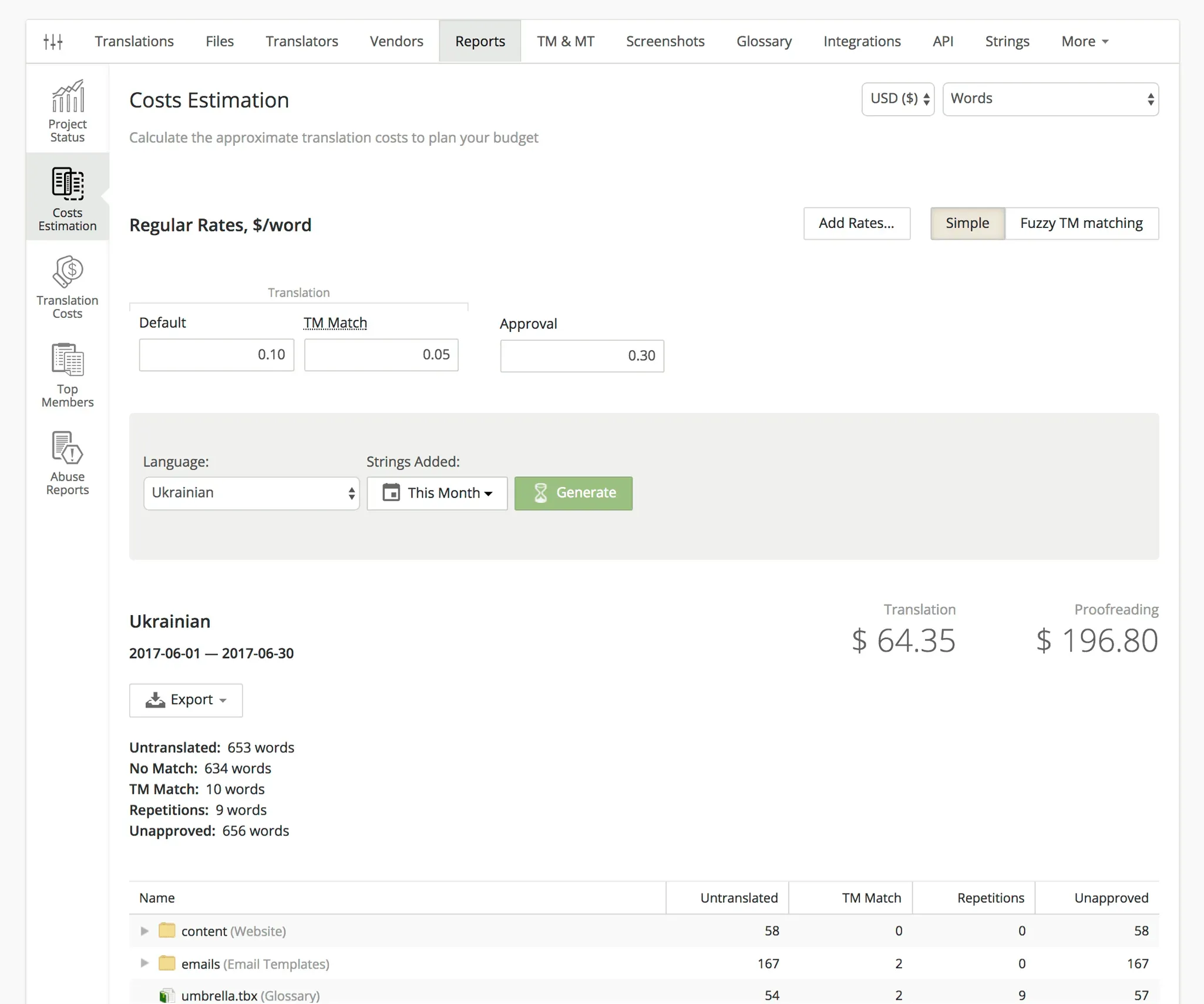Click the Add Rates button
Screen dimensions: 1204x1004
click(856, 223)
